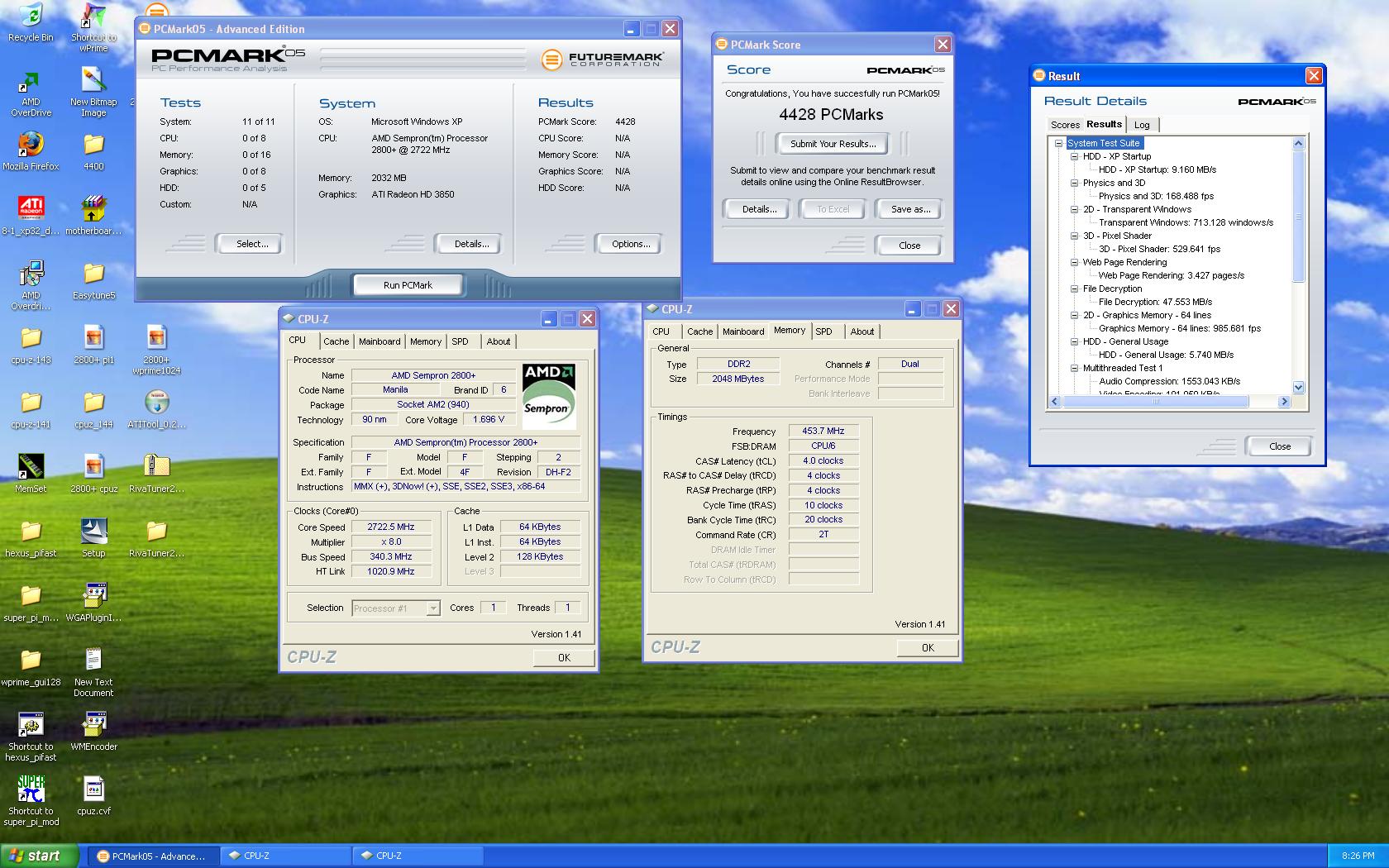Collapse the Web Page Rendering node
Image resolution: width=1389 pixels, height=868 pixels.
point(1074,262)
